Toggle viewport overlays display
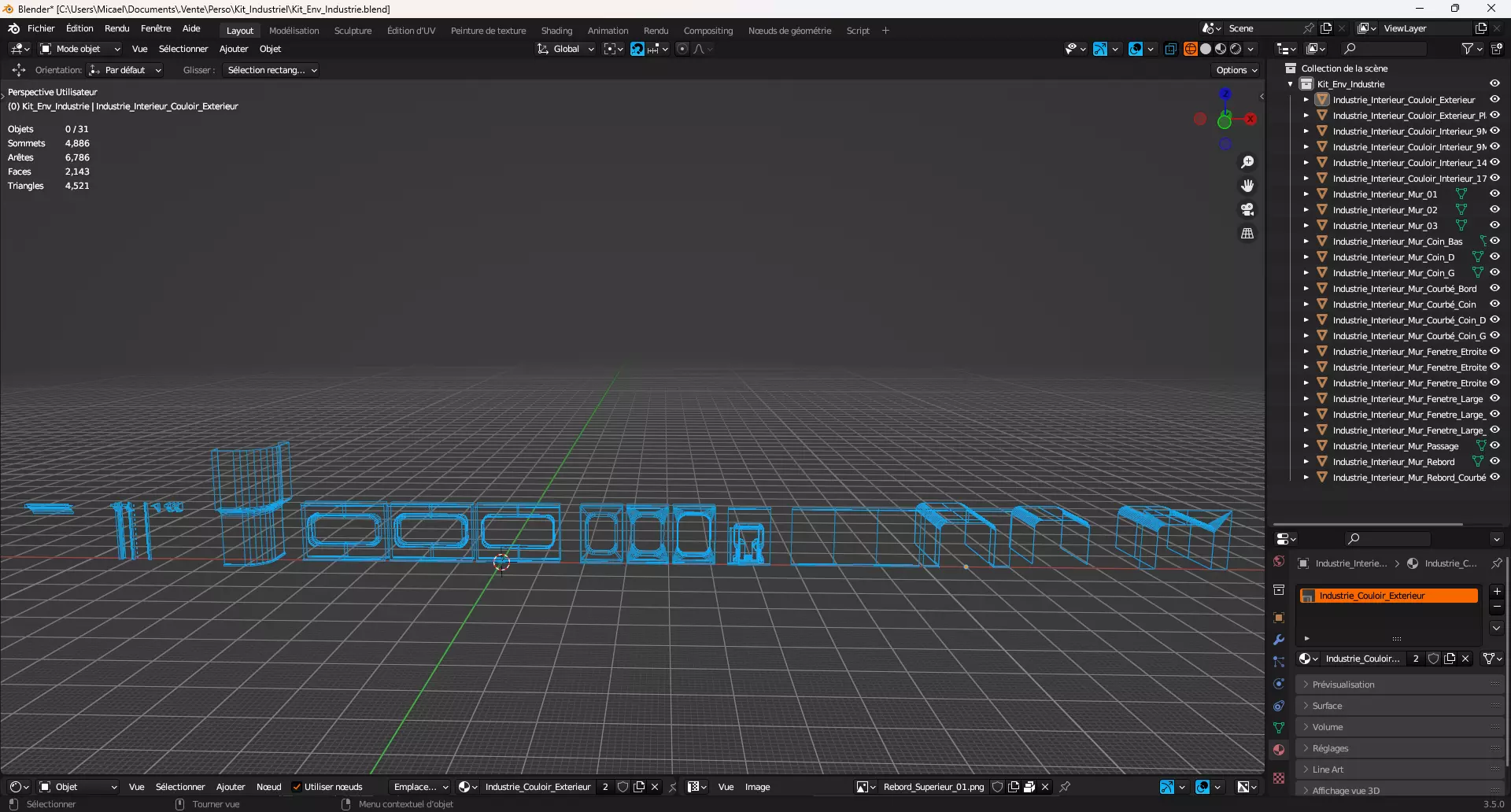This screenshot has height=812, width=1511. pos(1136,49)
